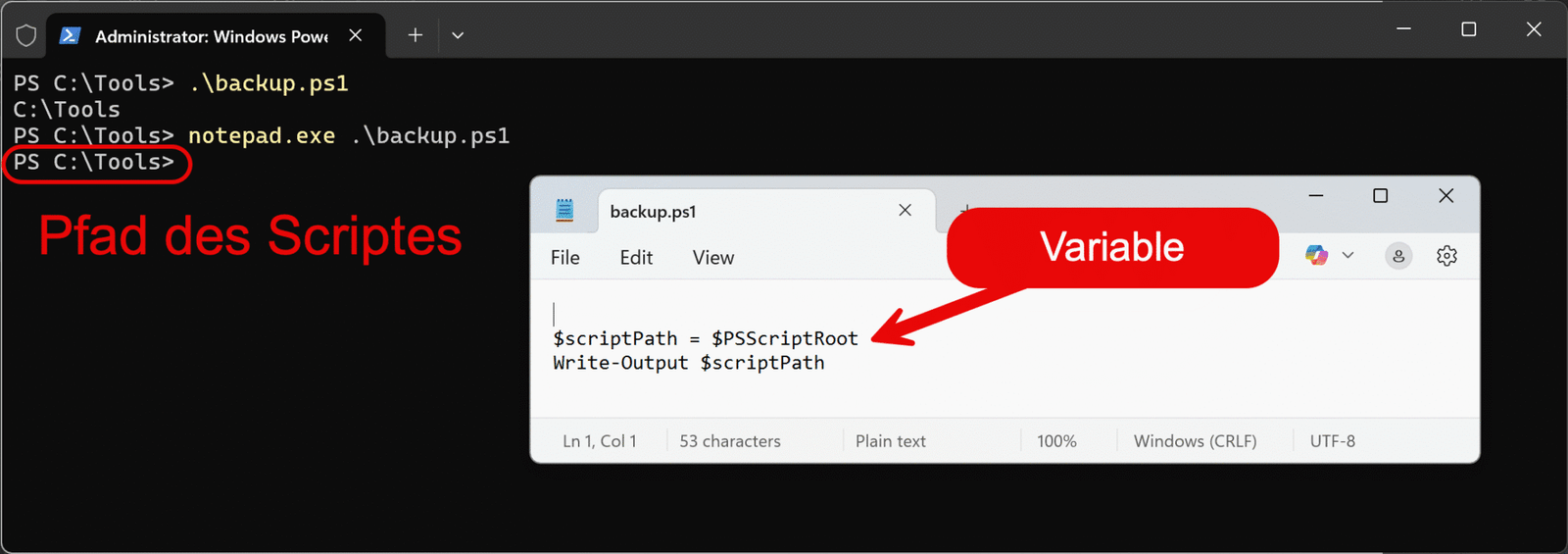Close the Notepad window

[1445, 196]
